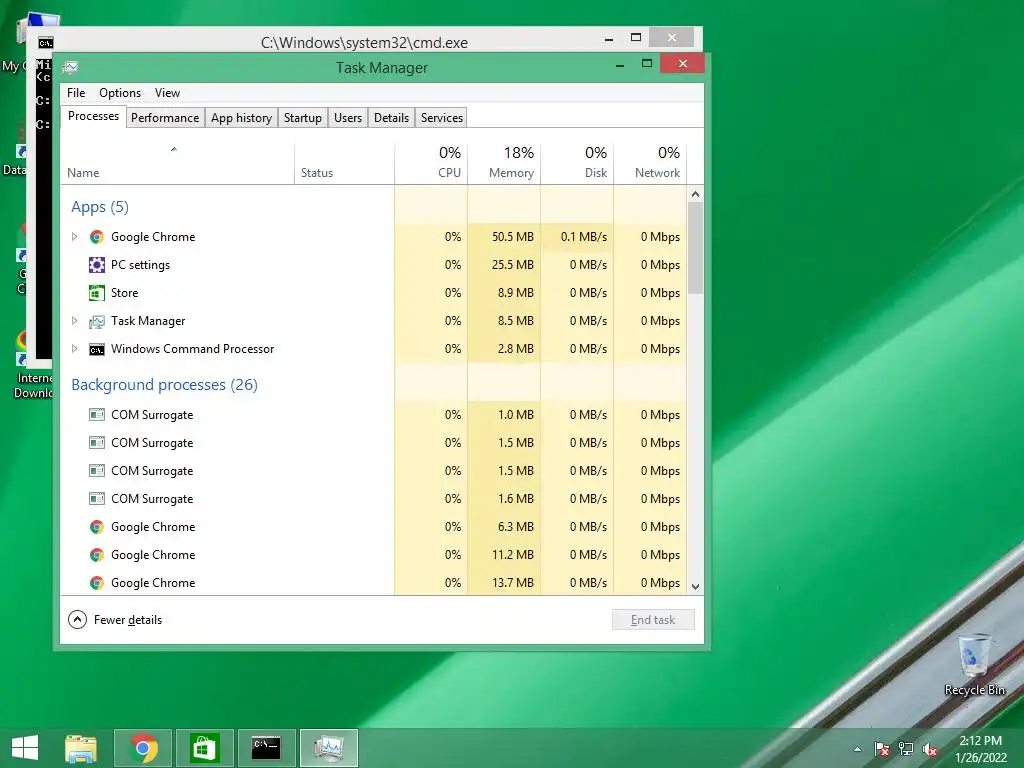Sort processes by Network column
1024x768 pixels.
click(650, 161)
